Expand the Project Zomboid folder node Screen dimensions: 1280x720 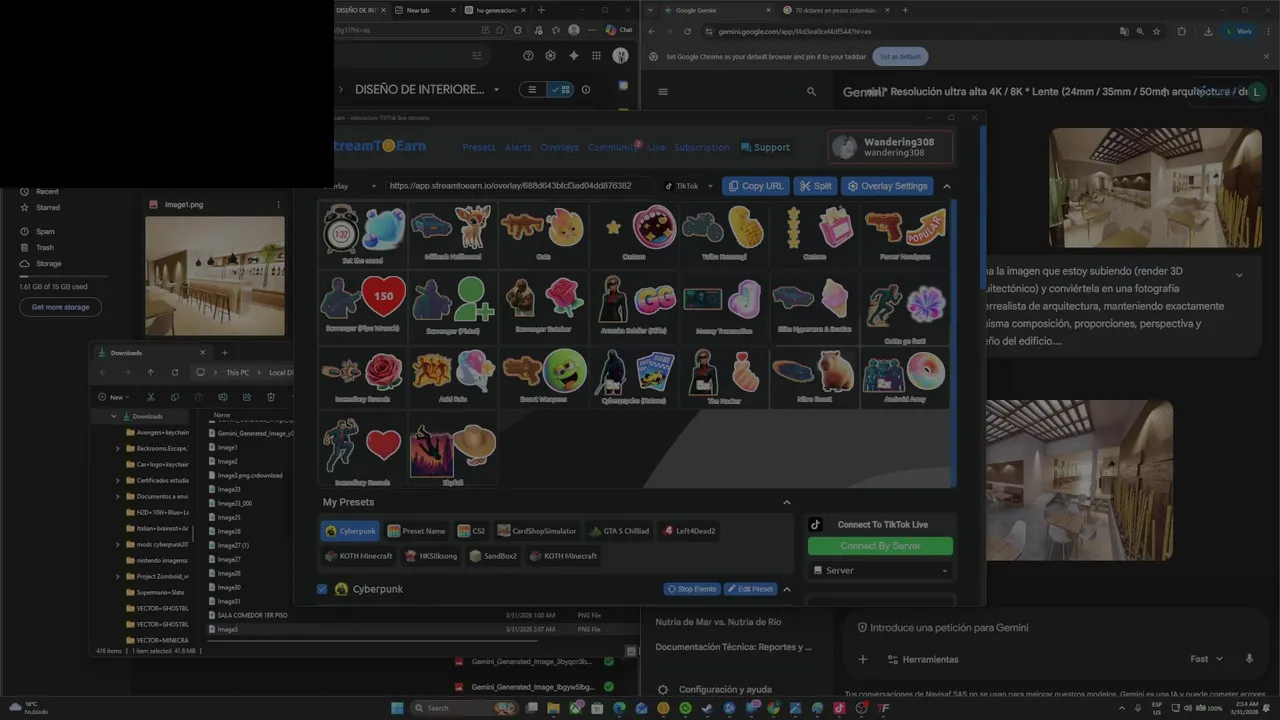click(x=118, y=576)
